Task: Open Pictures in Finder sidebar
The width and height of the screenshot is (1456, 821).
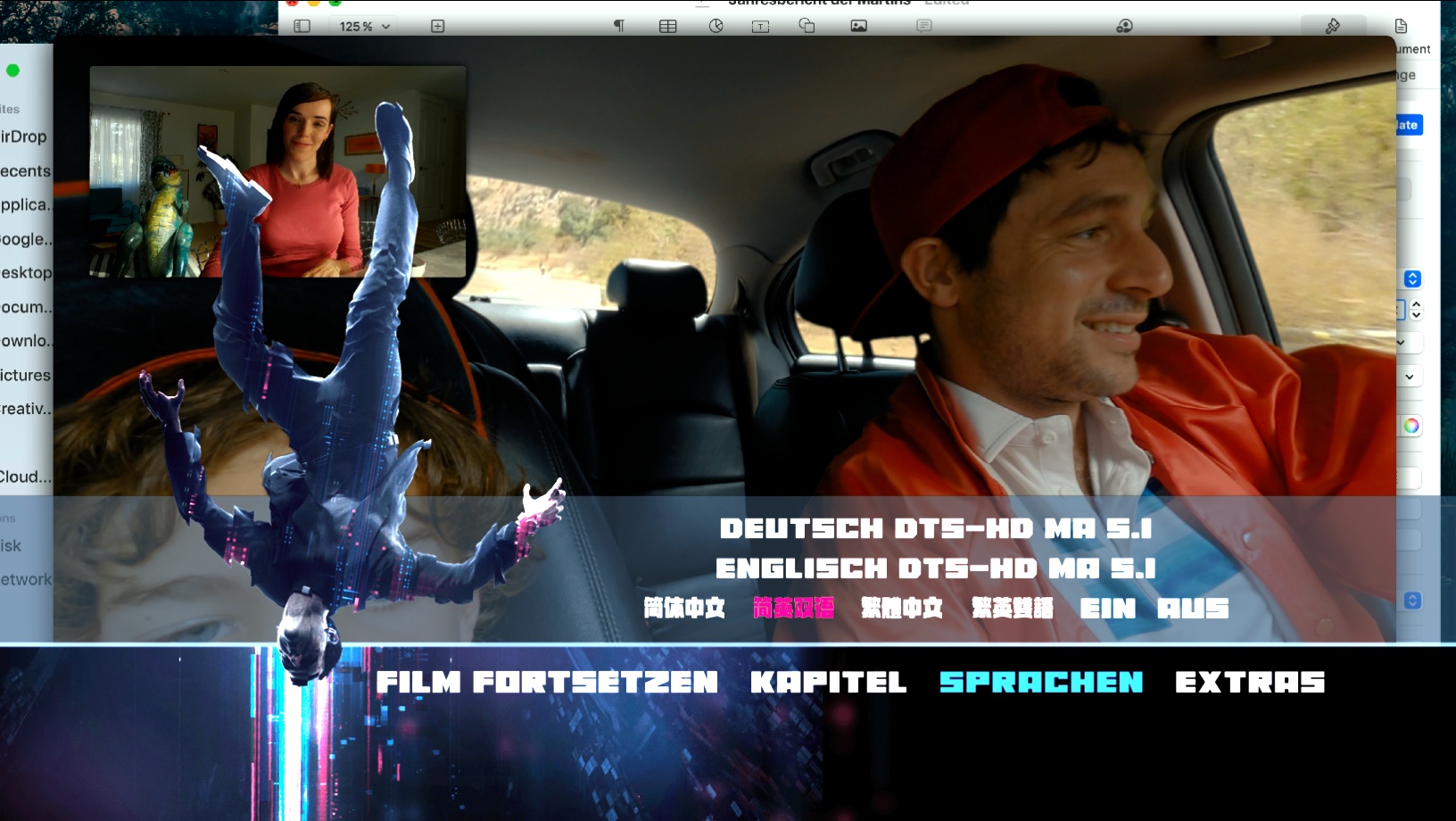Action: pos(26,375)
